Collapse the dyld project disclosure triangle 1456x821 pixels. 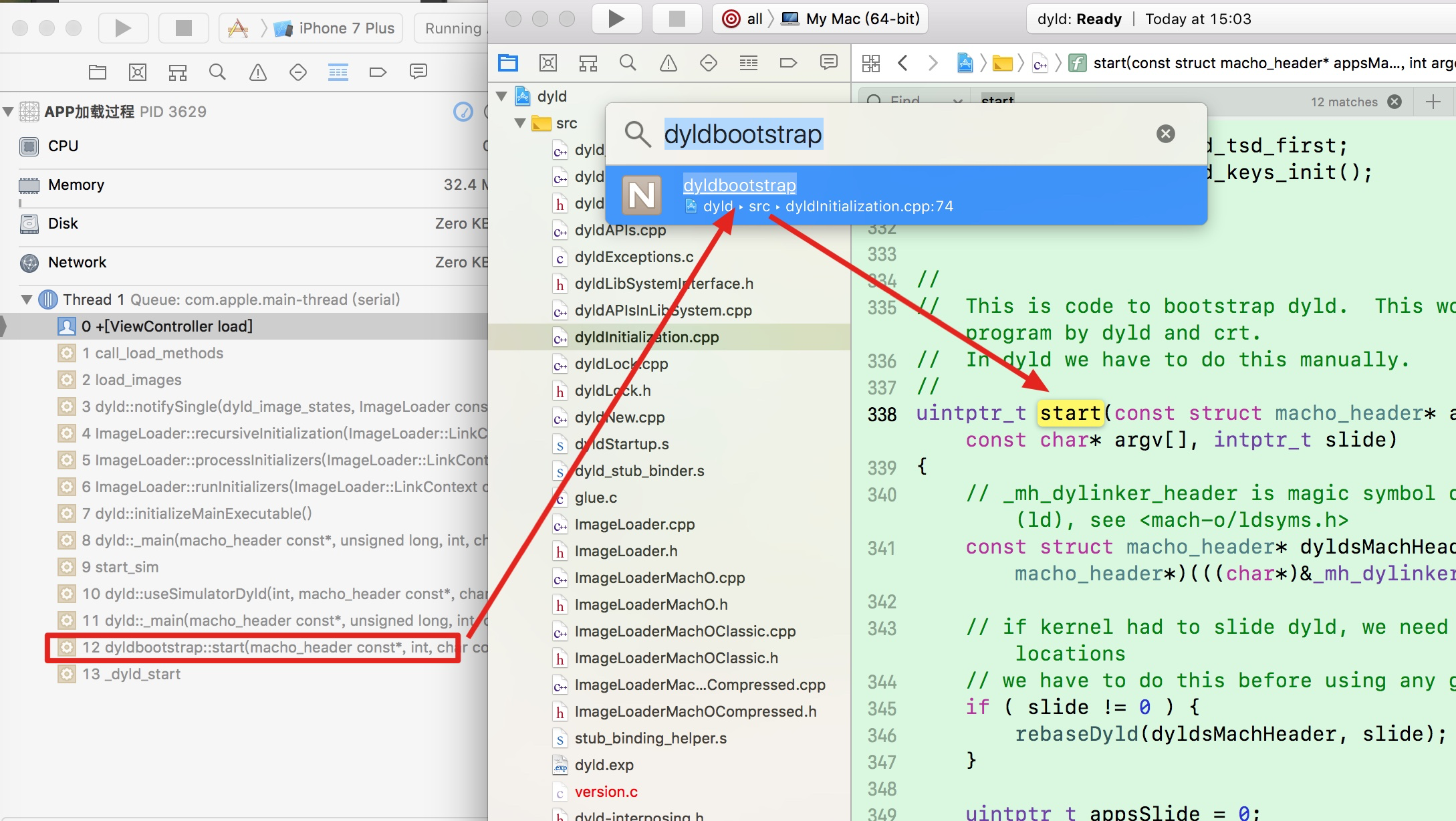501,96
